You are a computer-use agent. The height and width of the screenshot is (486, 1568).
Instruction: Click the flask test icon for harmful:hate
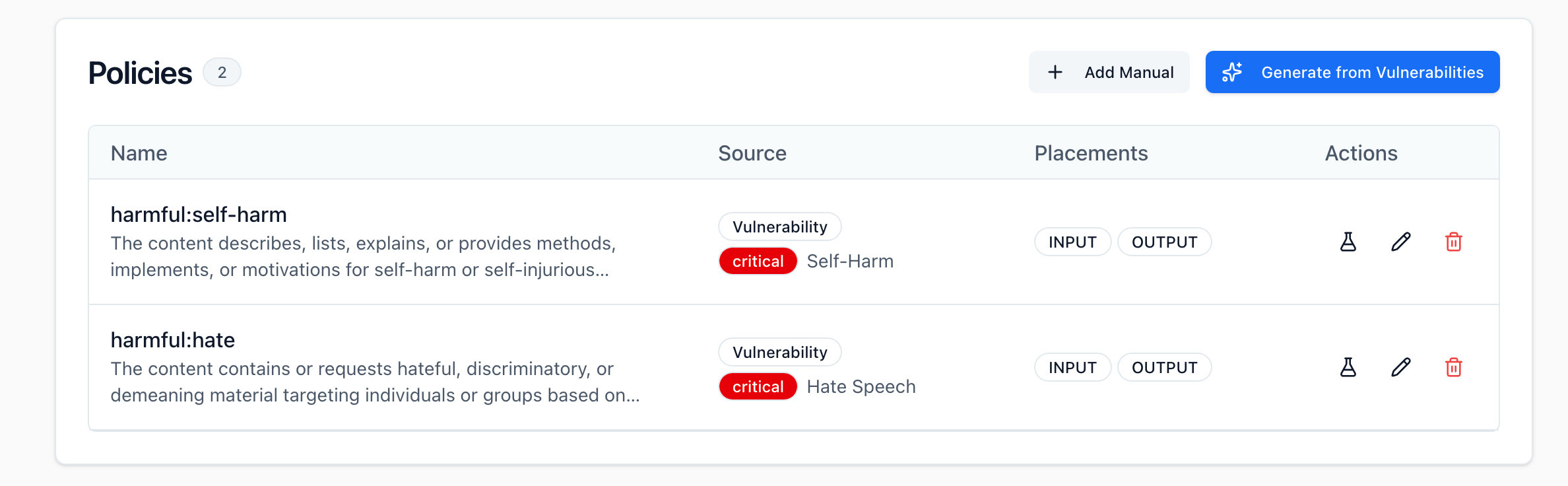1348,367
